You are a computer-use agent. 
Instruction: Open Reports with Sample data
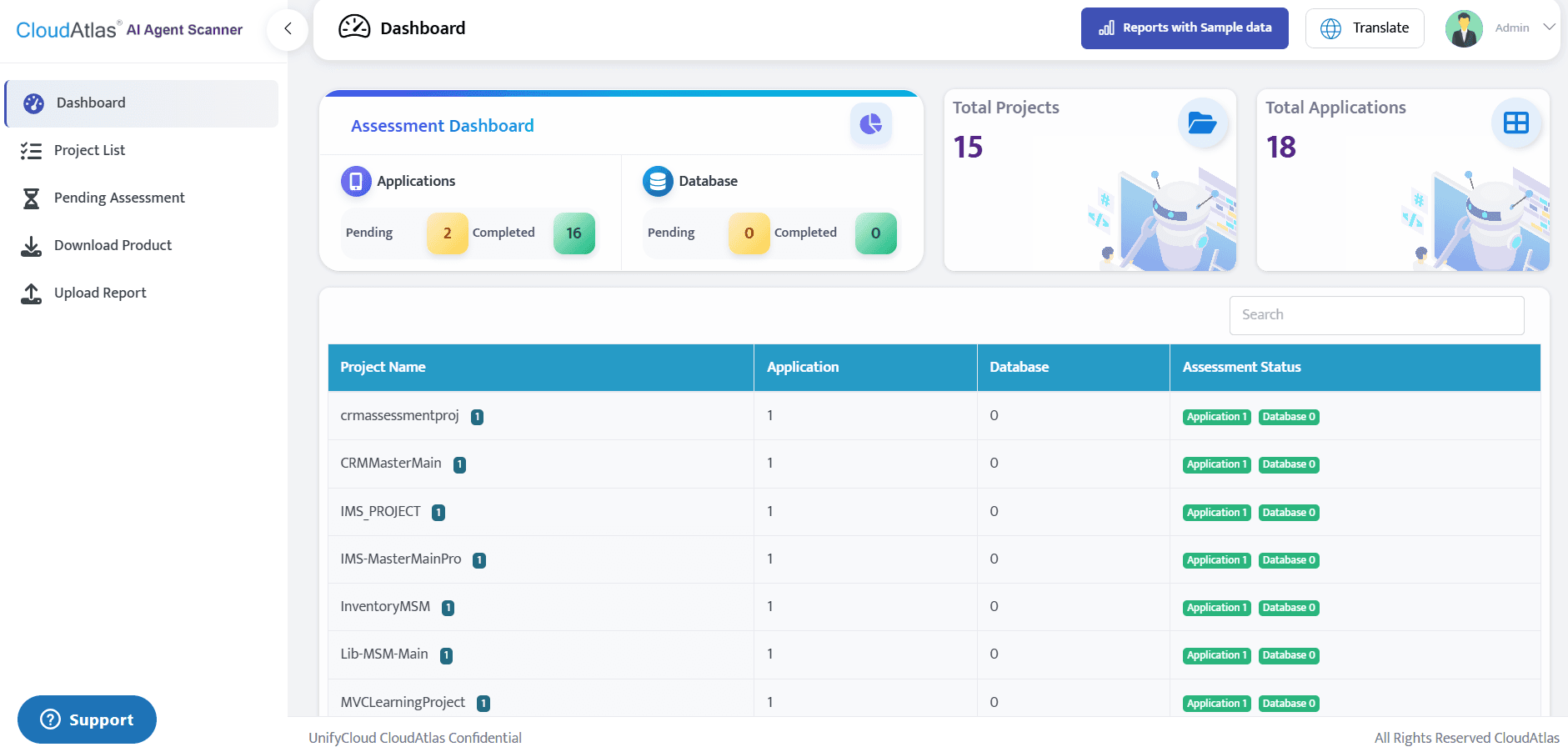1185,28
